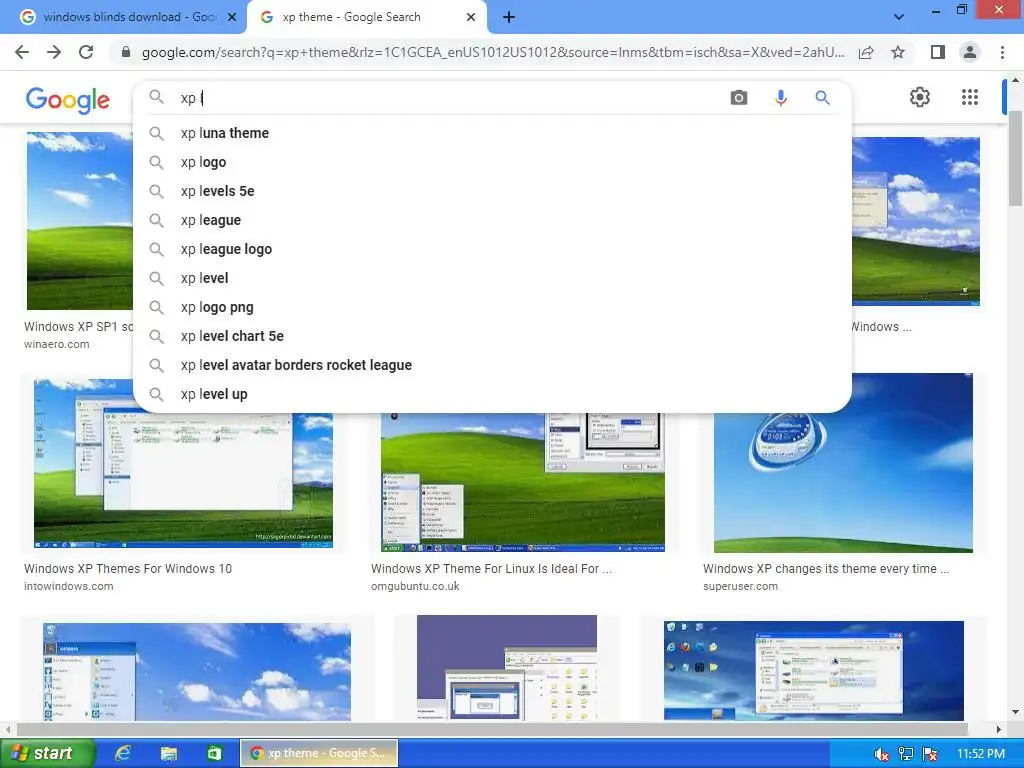Choose suggestion xp logo
This screenshot has width=1024, height=768.
[492, 162]
